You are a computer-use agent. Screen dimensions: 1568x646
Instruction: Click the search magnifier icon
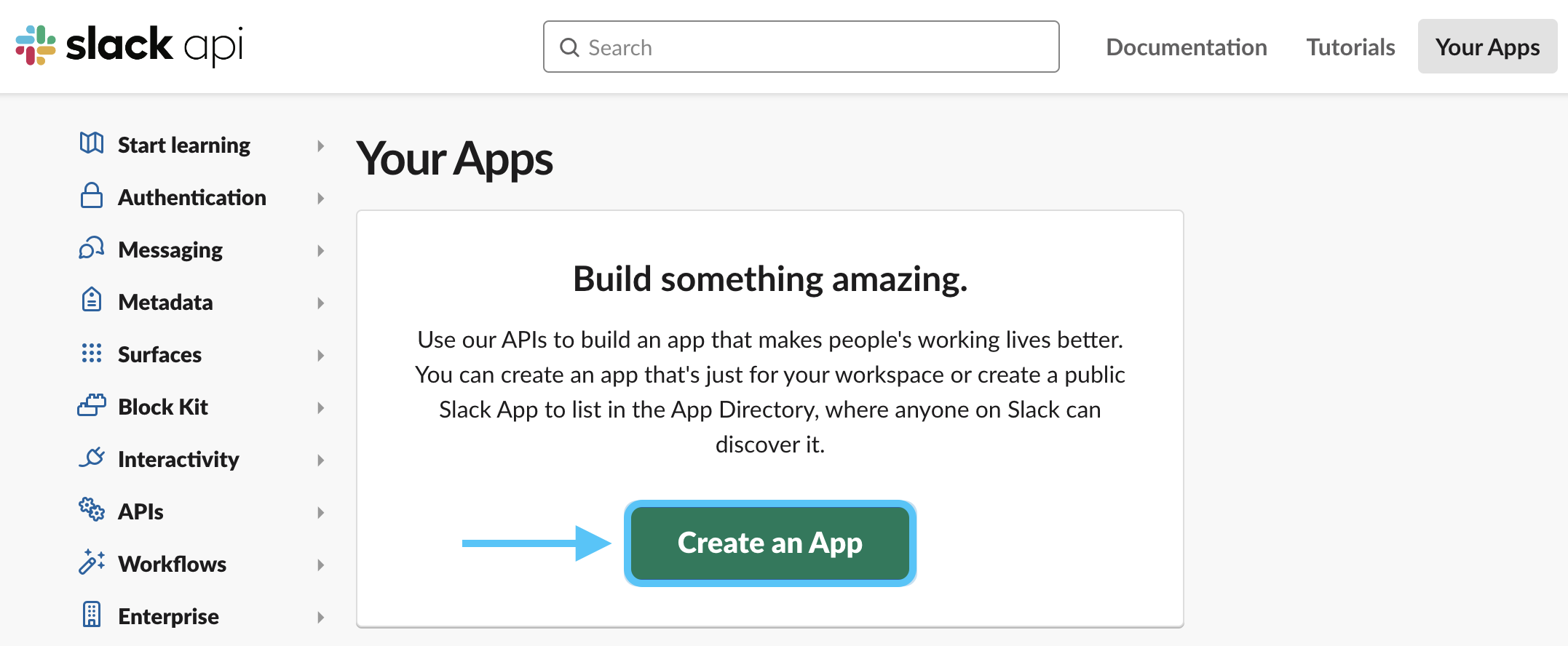point(569,48)
